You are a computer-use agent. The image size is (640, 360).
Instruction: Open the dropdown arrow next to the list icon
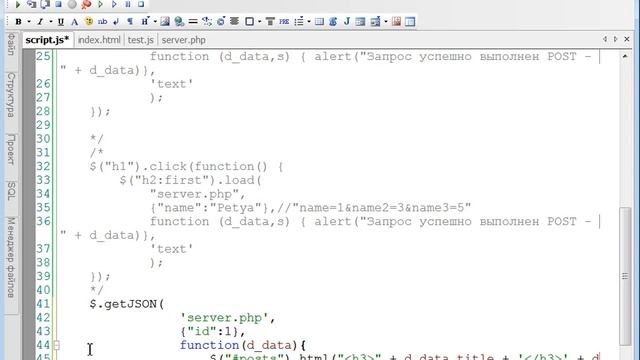tap(309, 22)
